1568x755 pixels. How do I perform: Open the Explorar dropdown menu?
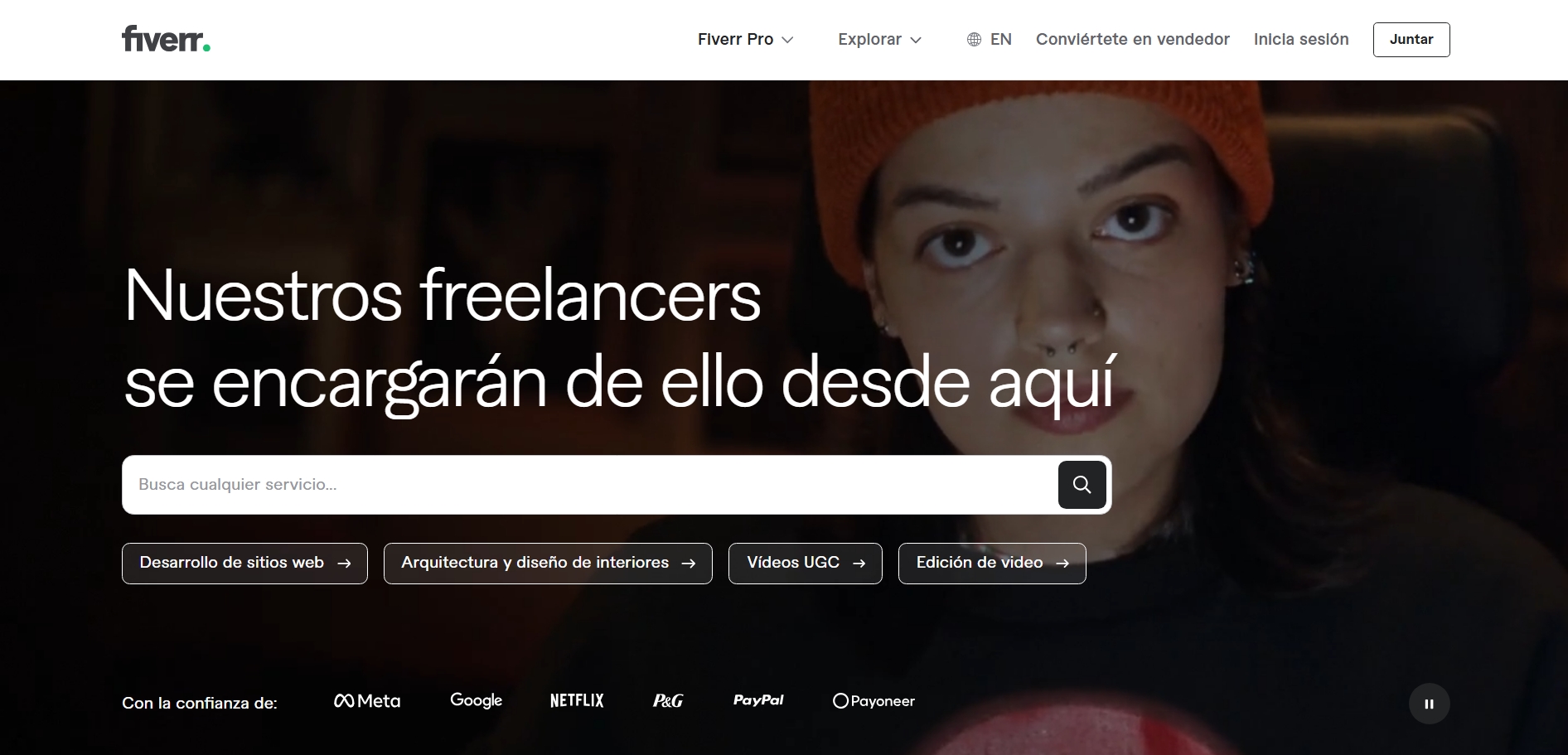879,40
